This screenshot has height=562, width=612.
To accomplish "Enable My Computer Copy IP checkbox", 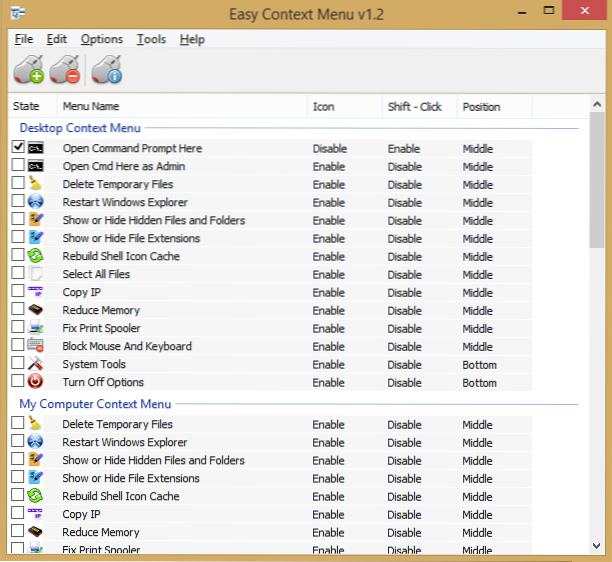I will 18,513.
